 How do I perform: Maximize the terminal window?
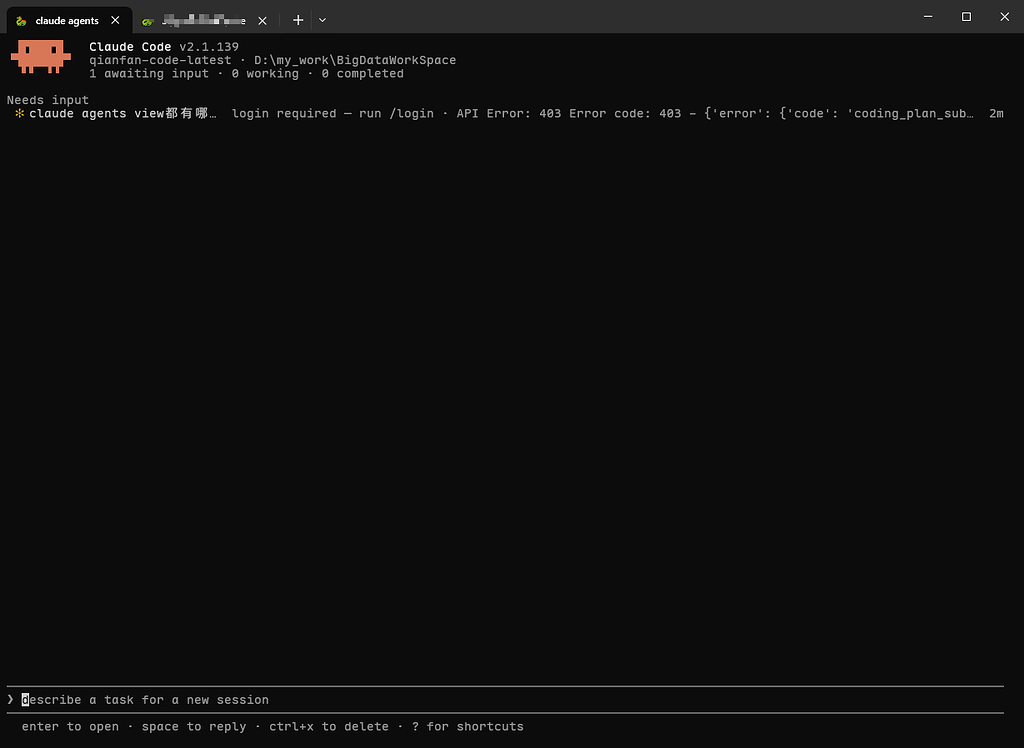coord(967,16)
